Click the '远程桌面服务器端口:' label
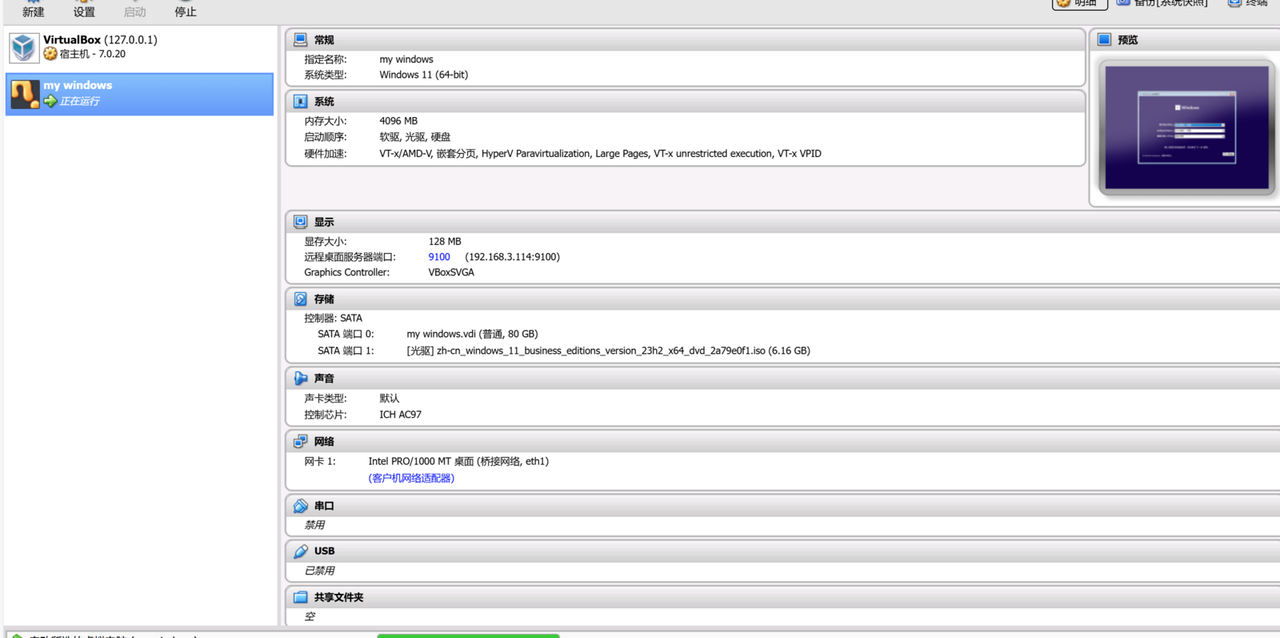This screenshot has height=638, width=1280. pos(350,257)
